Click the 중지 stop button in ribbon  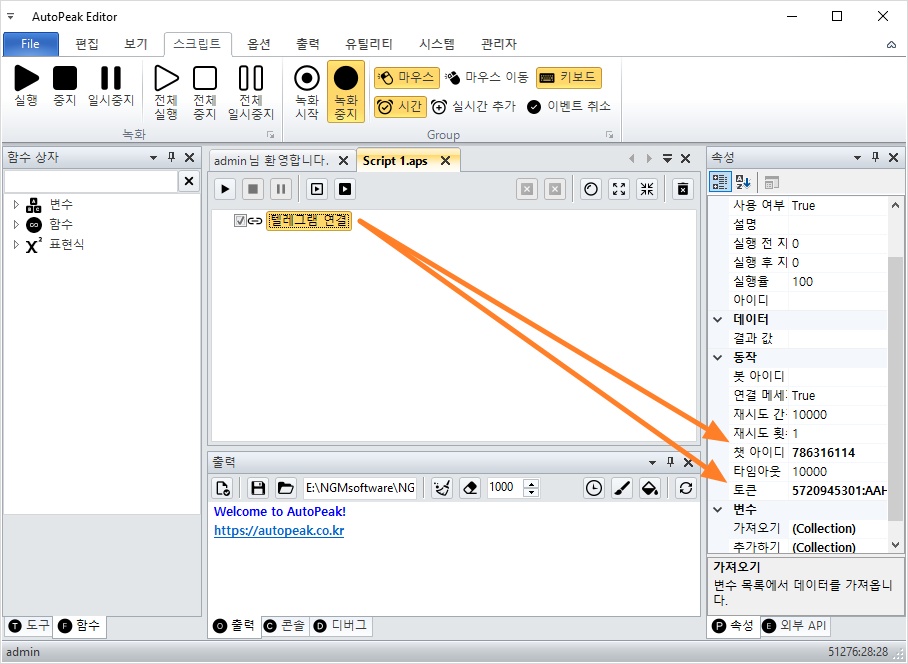(x=64, y=86)
